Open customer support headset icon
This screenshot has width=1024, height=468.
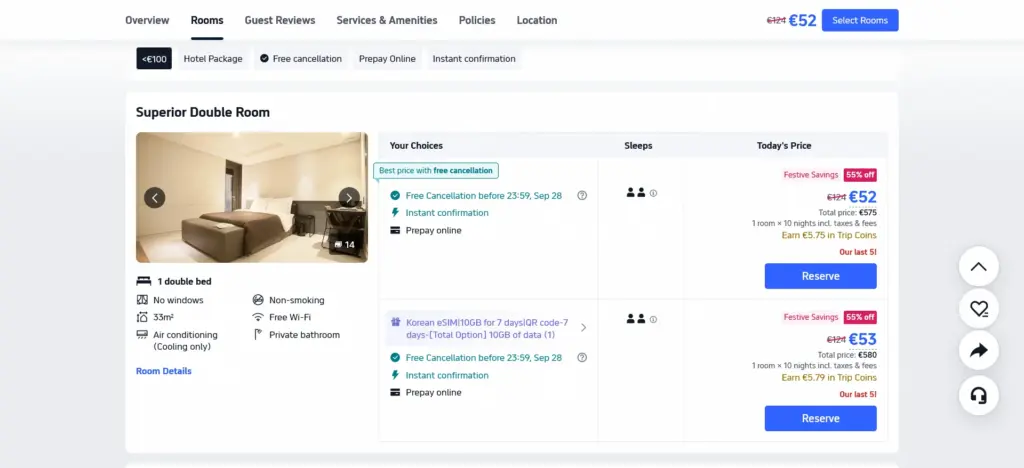[x=978, y=396]
